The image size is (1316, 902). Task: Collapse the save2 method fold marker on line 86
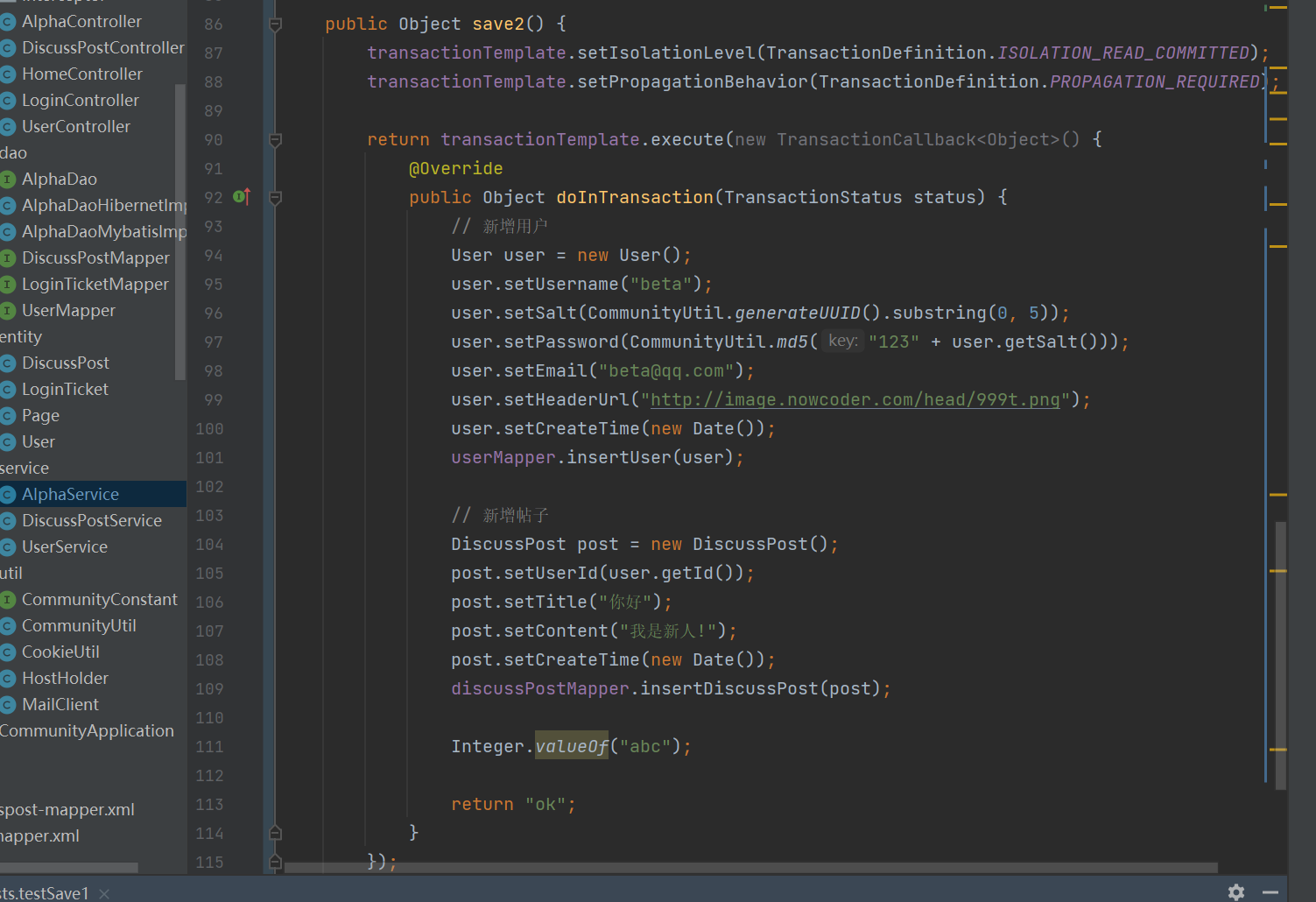[275, 25]
